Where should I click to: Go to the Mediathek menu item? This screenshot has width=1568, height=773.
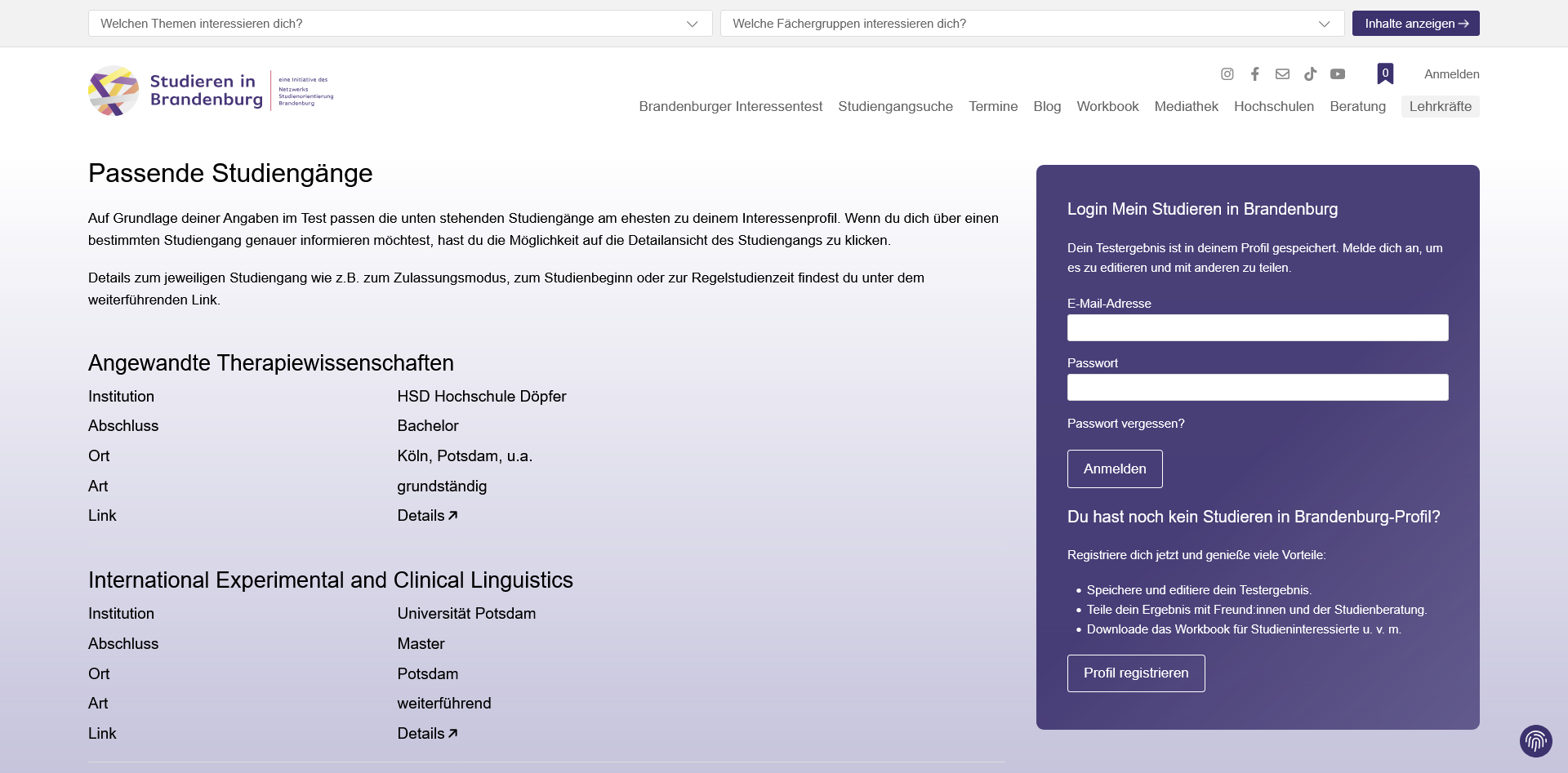(x=1186, y=106)
